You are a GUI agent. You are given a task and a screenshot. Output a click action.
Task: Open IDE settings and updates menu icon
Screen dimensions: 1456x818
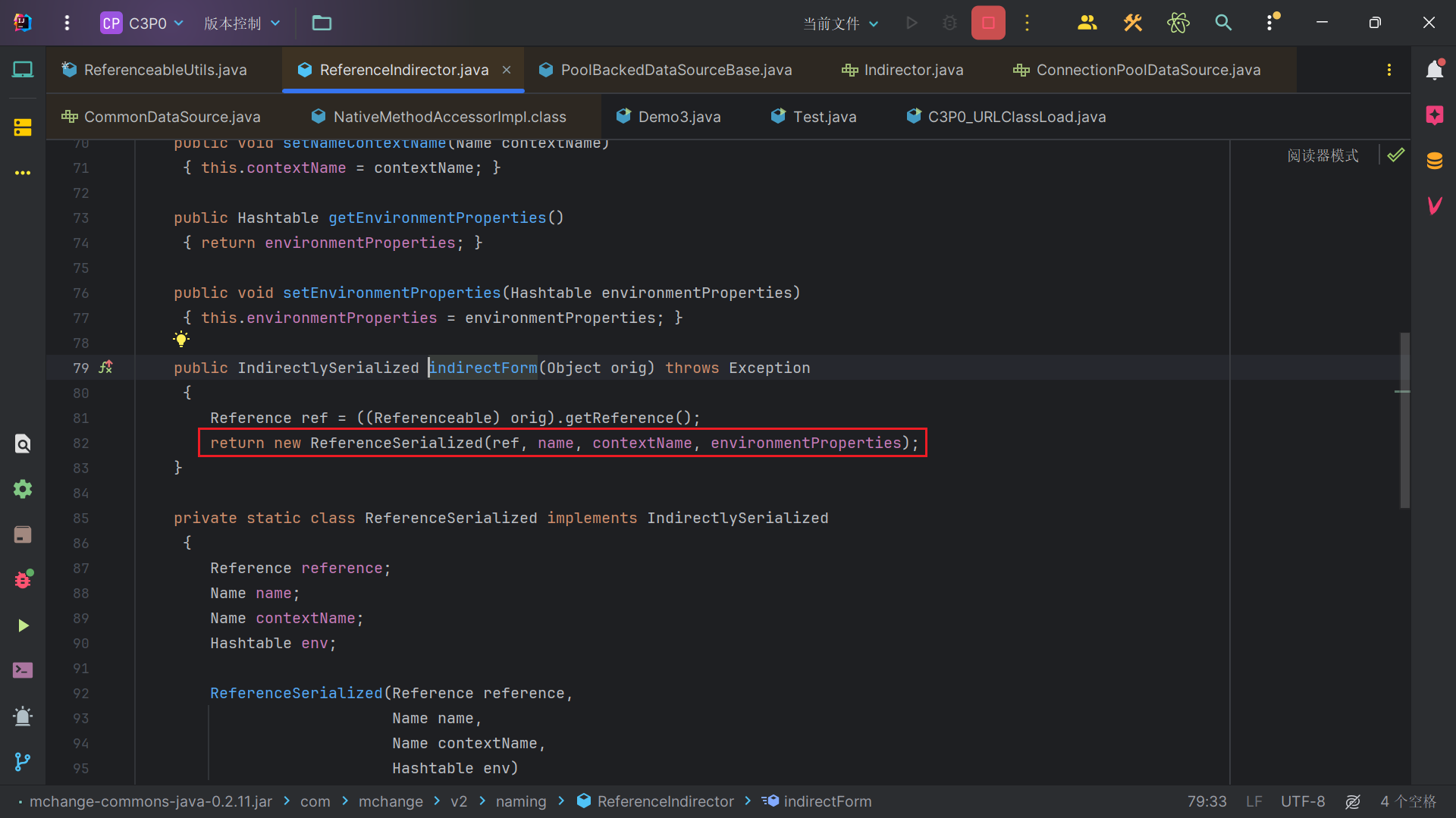(1271, 23)
